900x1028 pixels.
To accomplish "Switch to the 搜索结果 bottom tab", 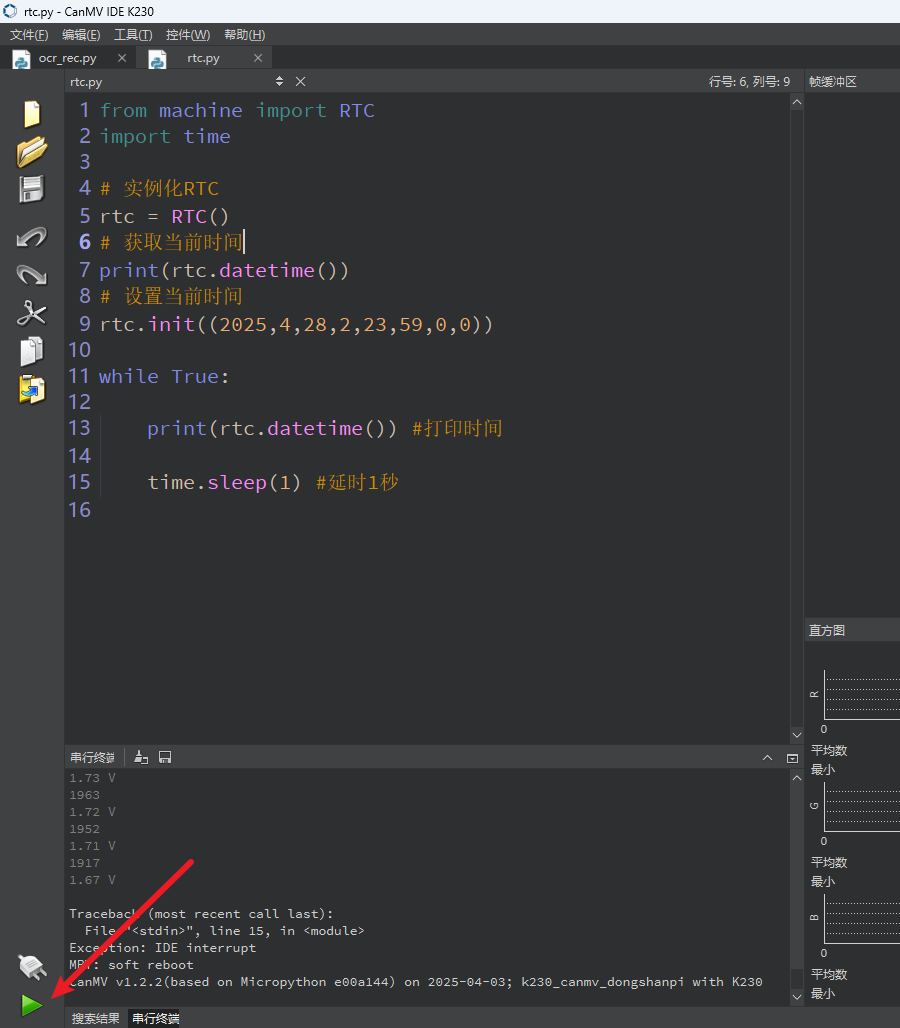I will (96, 1018).
